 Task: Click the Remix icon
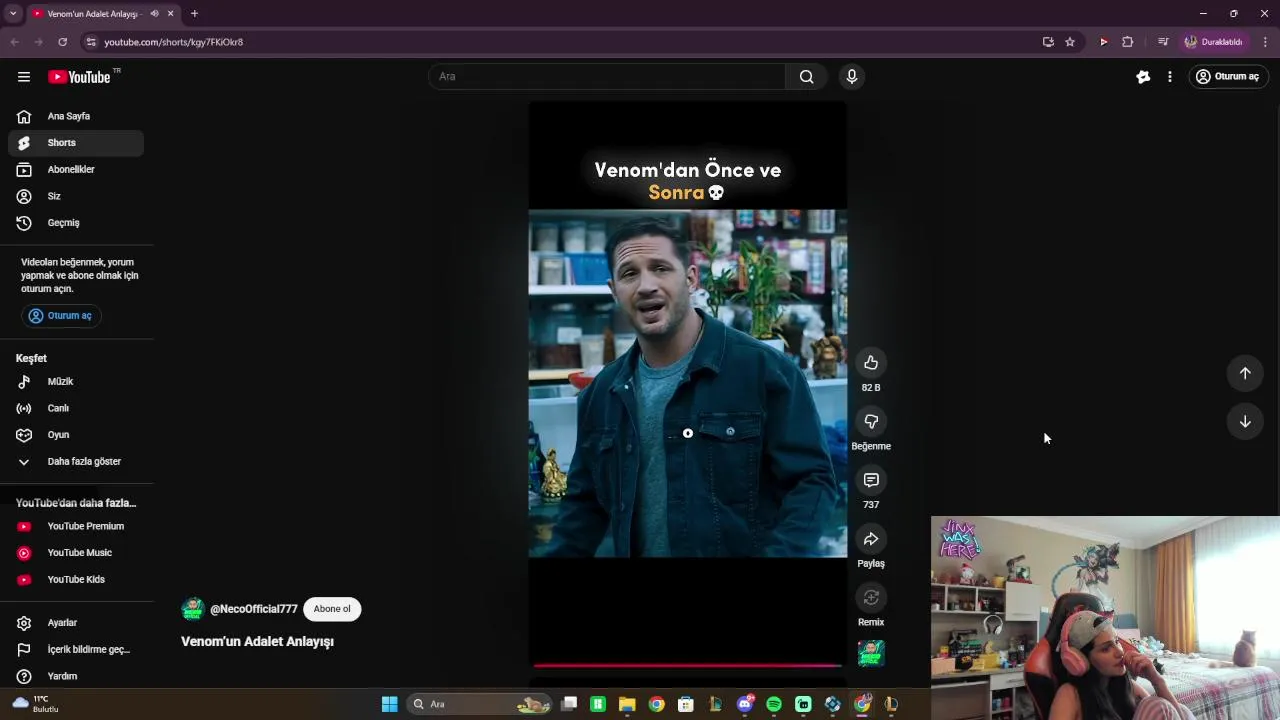tap(871, 598)
